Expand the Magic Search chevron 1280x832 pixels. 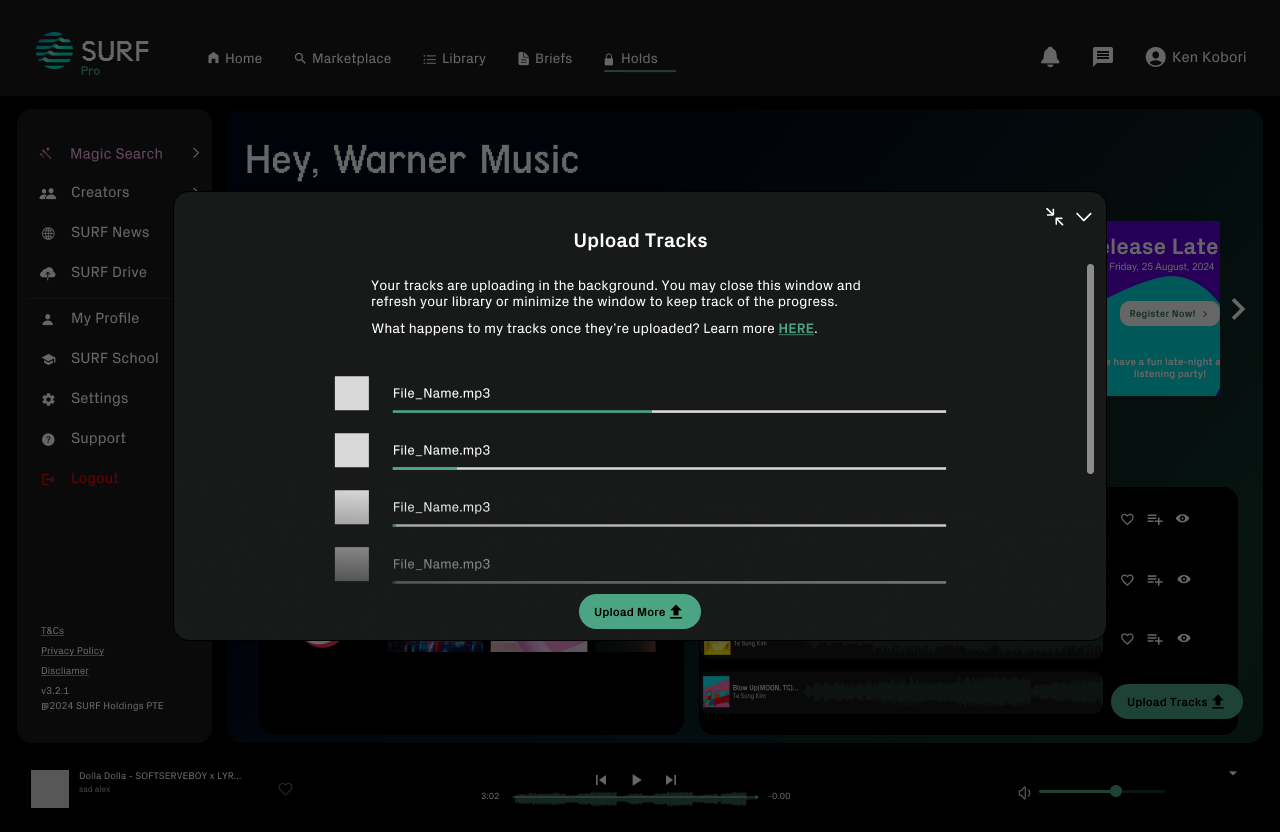(x=196, y=153)
